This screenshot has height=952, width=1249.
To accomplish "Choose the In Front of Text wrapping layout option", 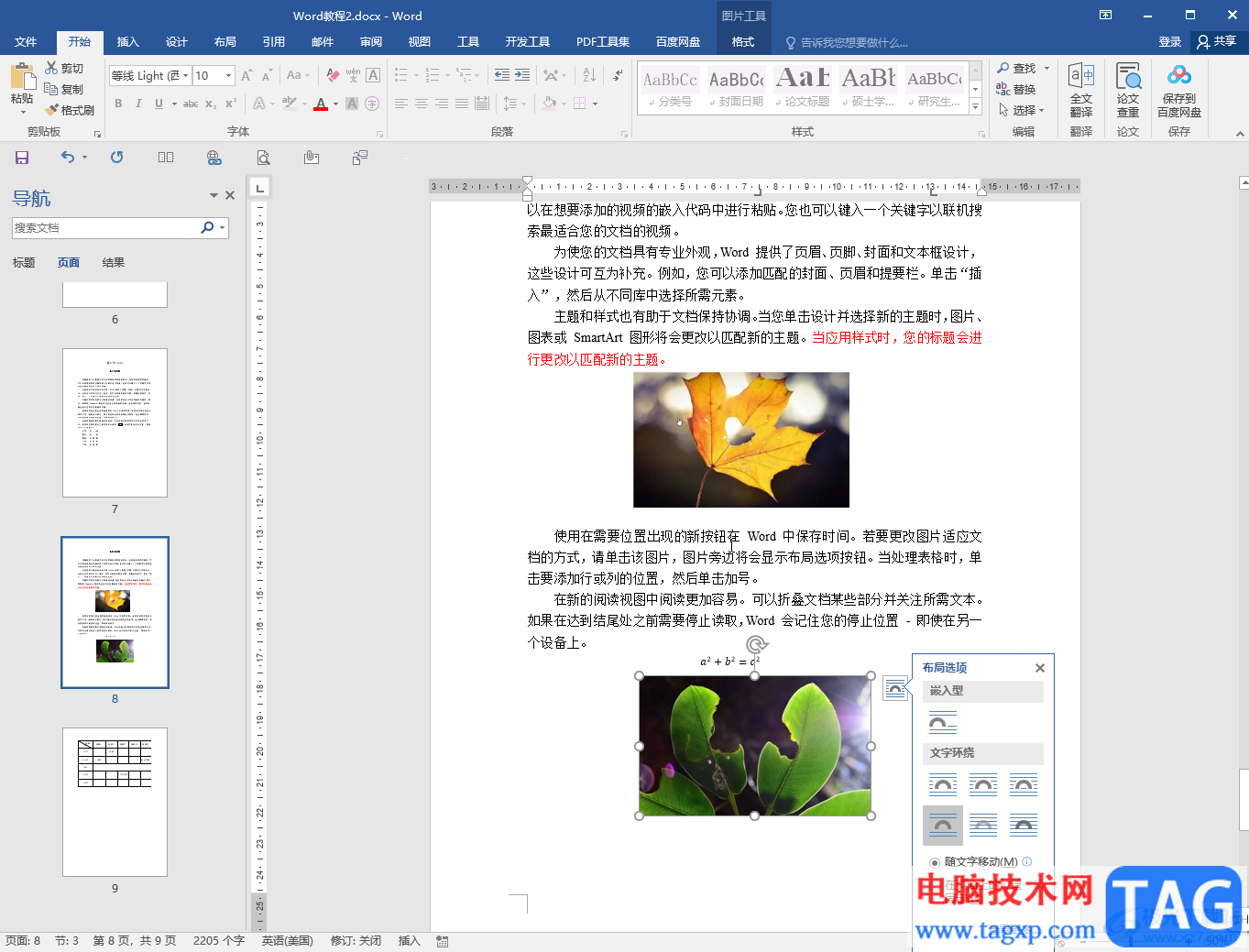I will pos(1024,826).
